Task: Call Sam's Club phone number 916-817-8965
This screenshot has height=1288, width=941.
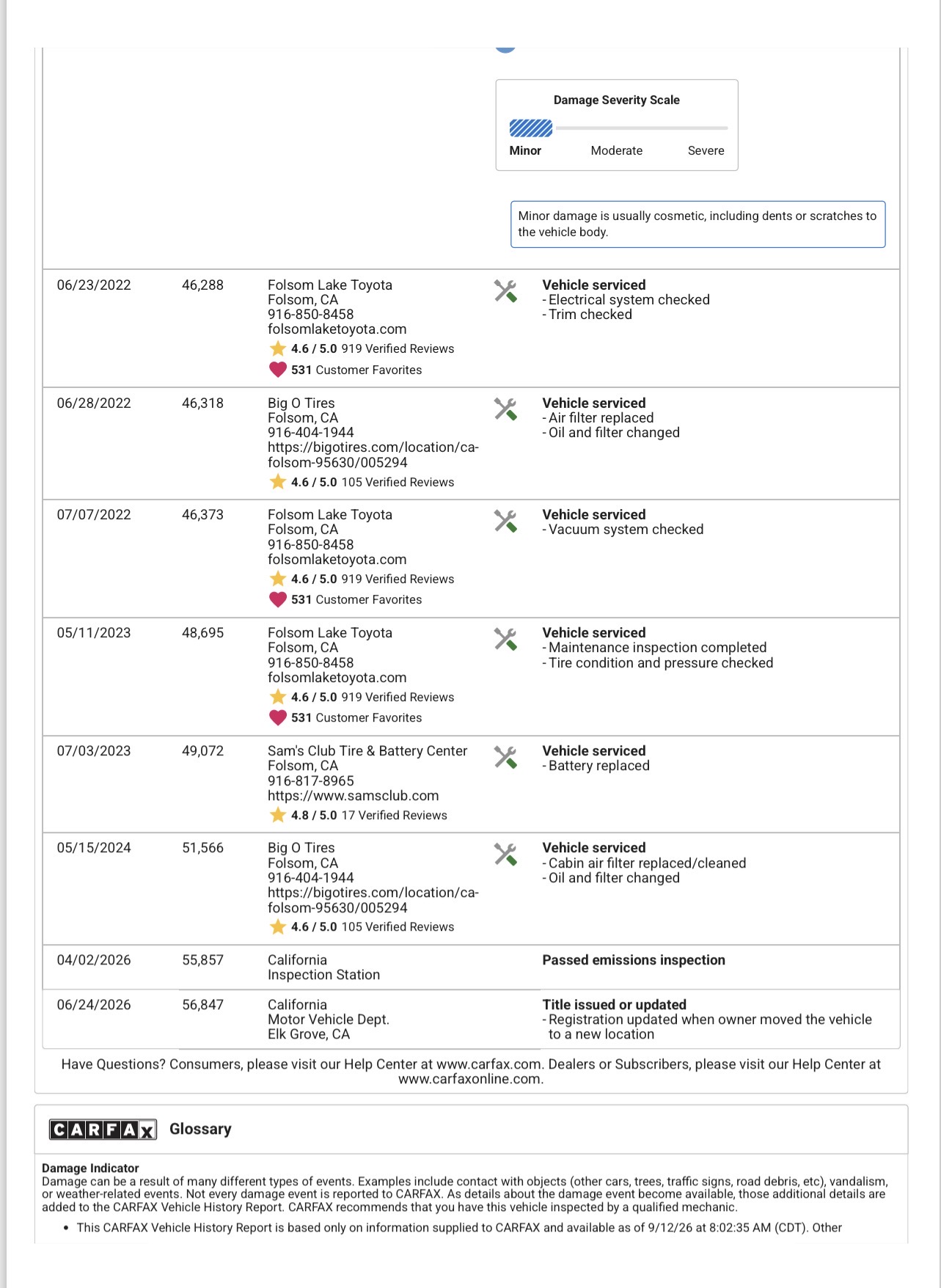Action: [x=310, y=781]
